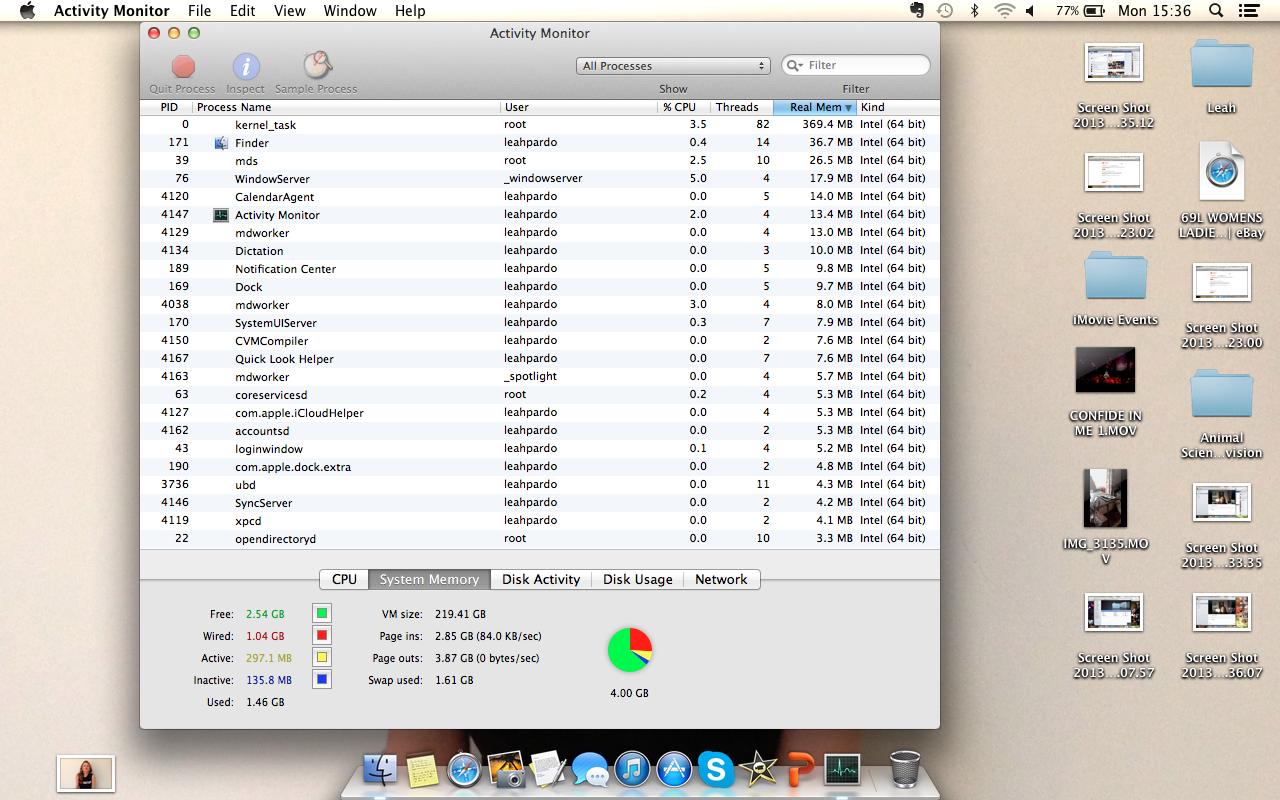The width and height of the screenshot is (1280, 800).
Task: Open the View menu
Action: click(x=290, y=11)
